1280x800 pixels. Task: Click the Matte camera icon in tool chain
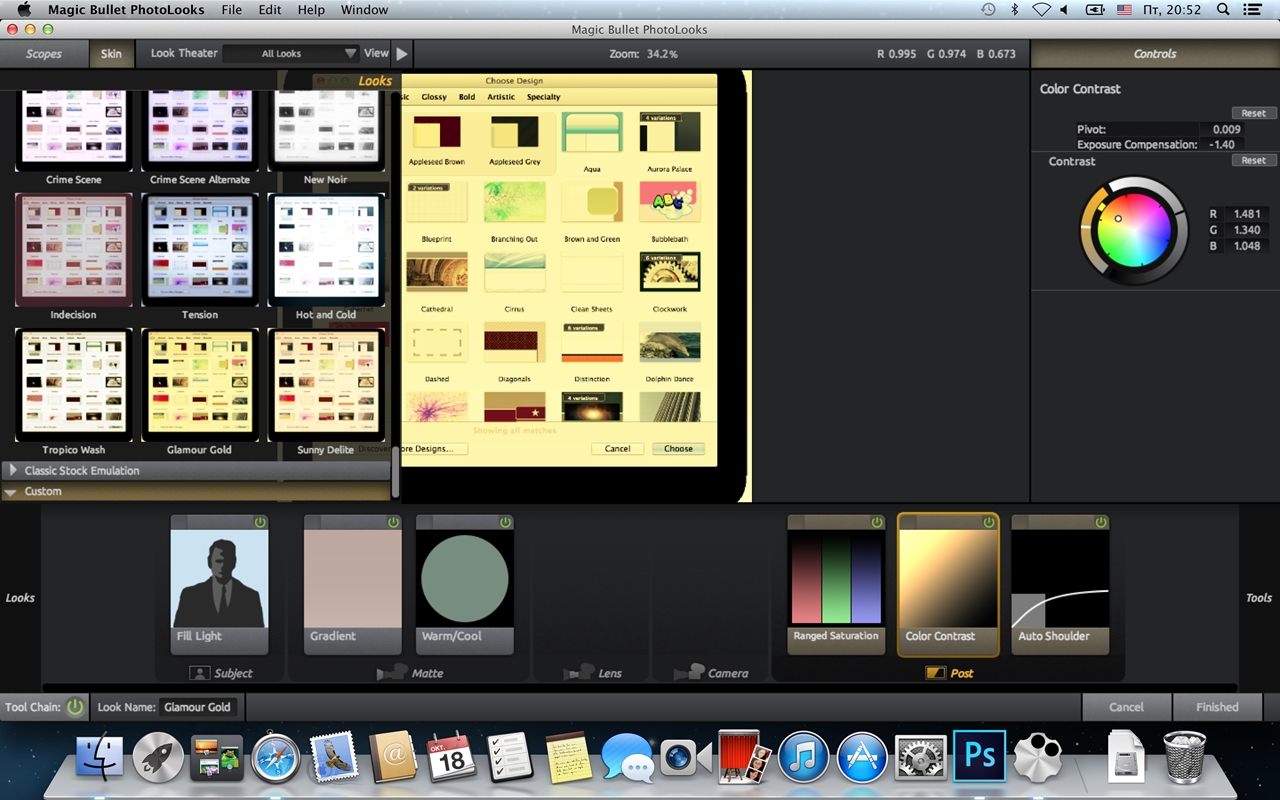click(392, 673)
